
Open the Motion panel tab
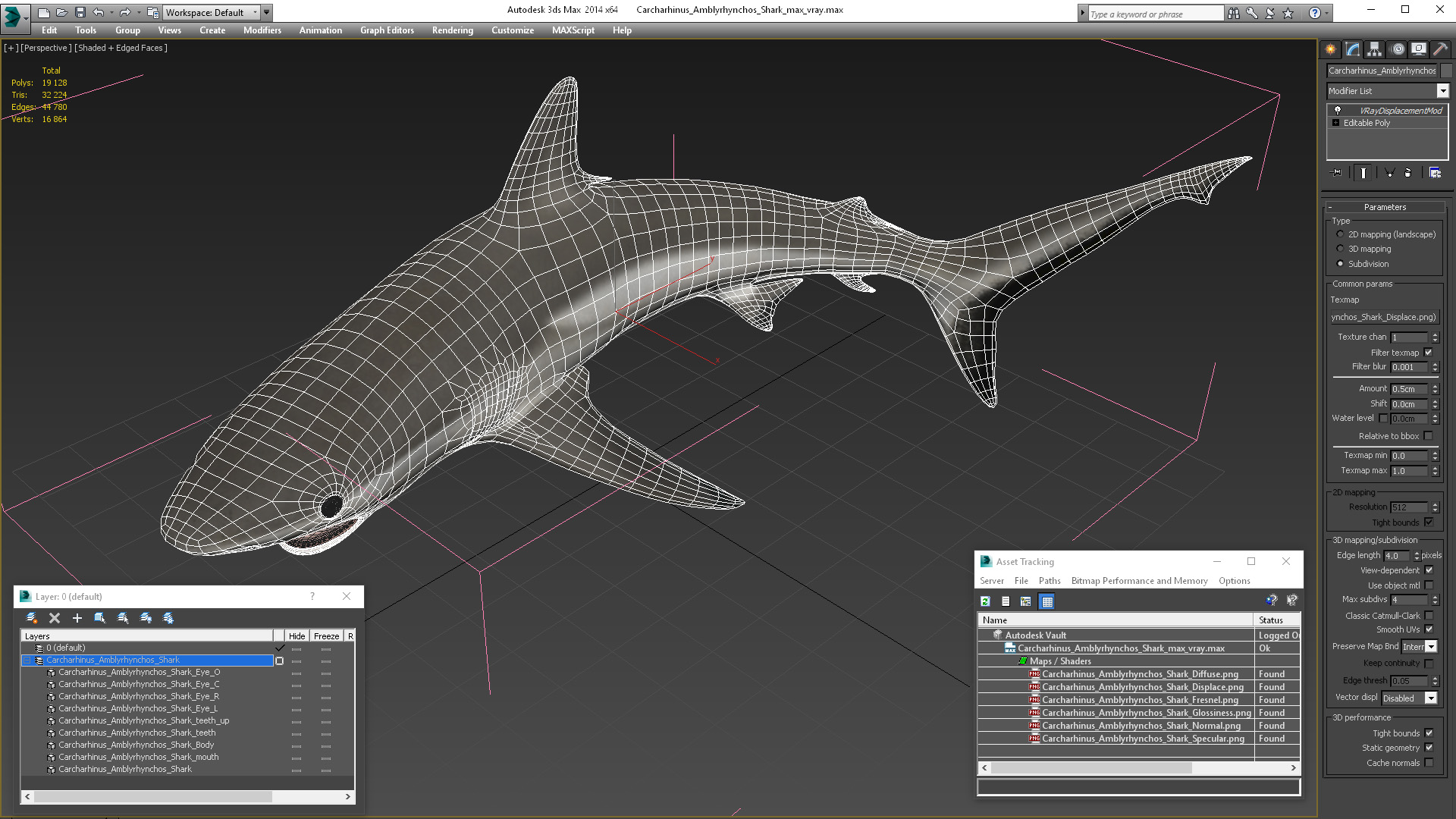point(1398,49)
